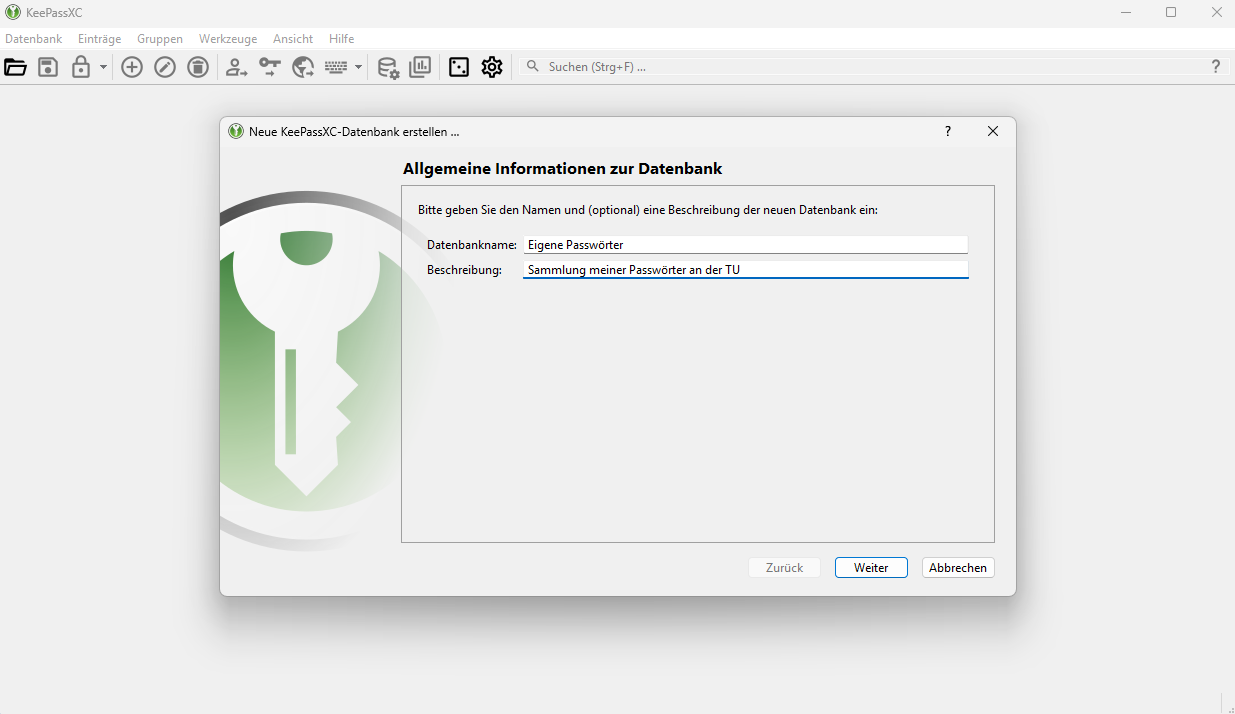Open the password generator dice icon
The width and height of the screenshot is (1235, 714).
(459, 67)
